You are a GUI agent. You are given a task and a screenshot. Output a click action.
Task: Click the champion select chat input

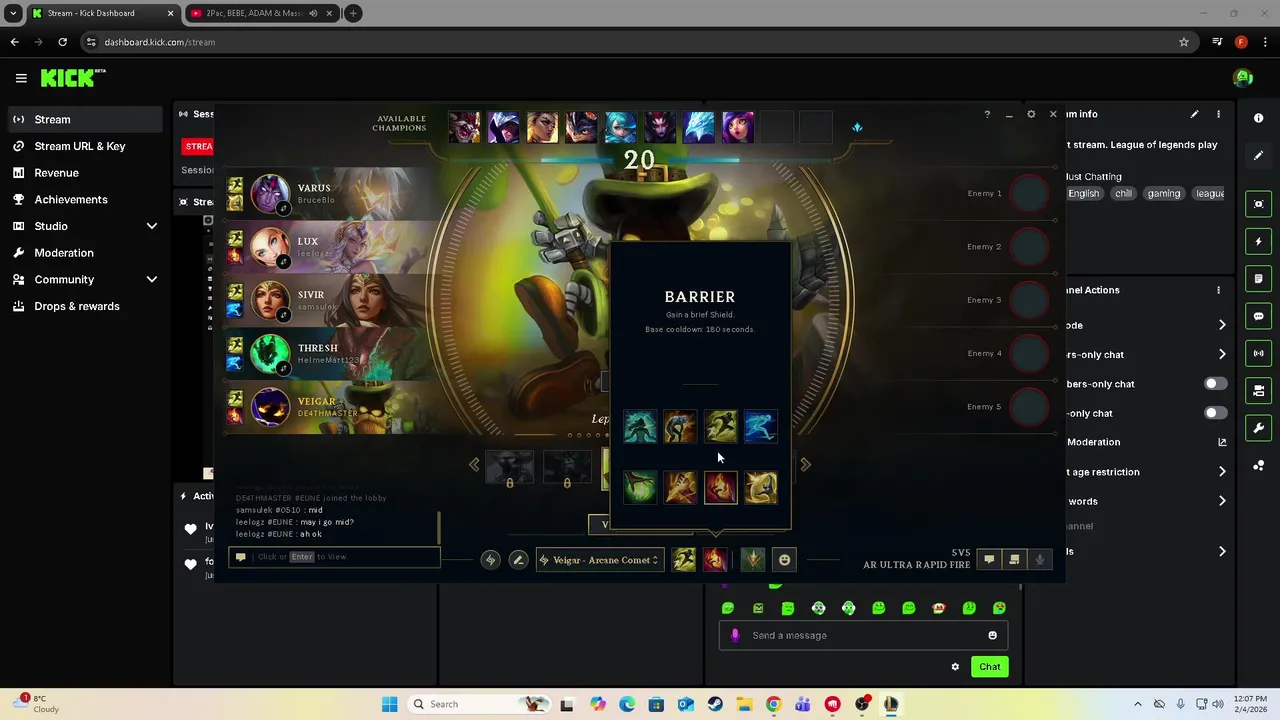[334, 557]
